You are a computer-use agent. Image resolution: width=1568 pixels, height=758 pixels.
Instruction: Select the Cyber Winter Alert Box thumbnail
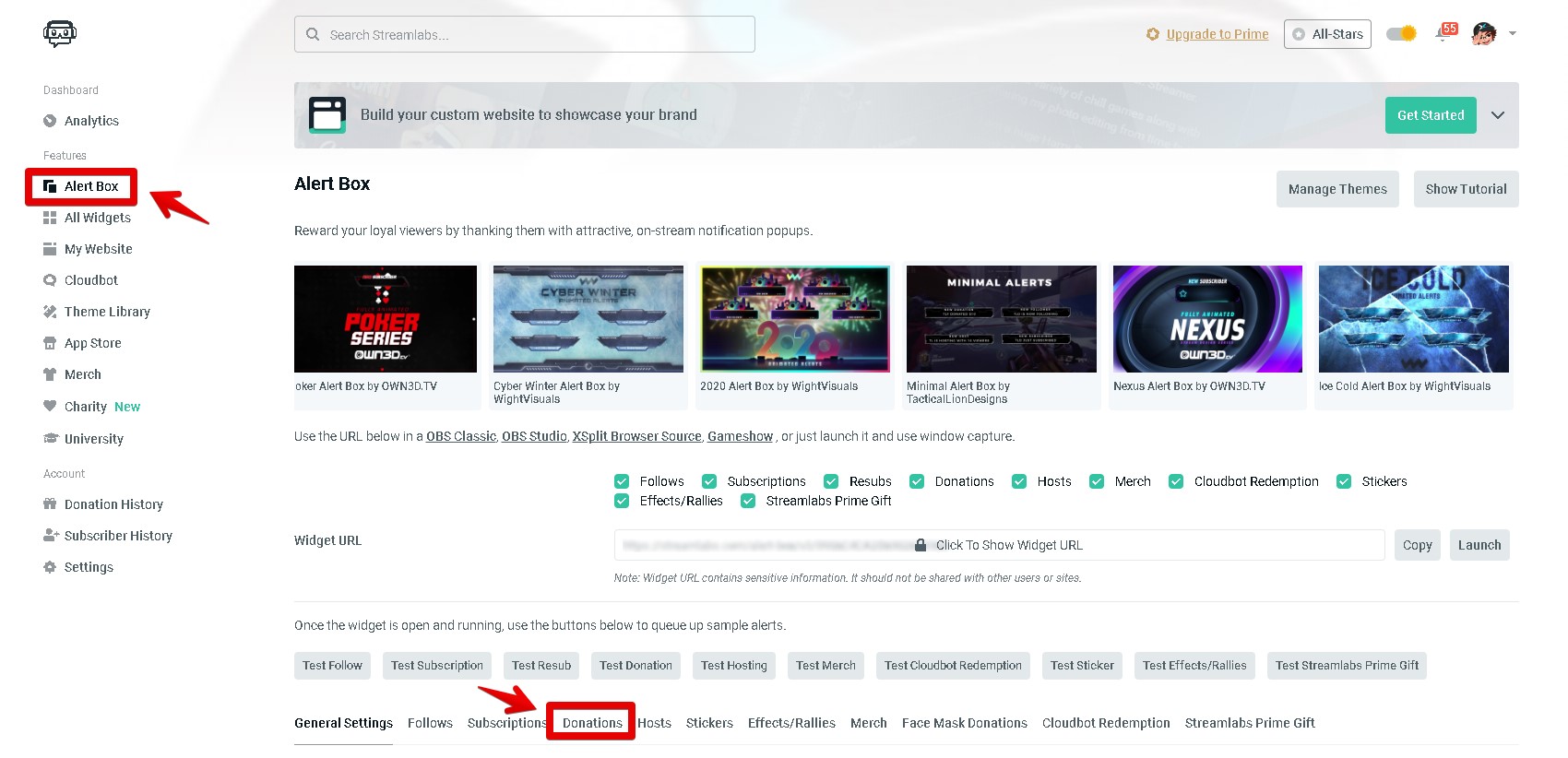click(588, 319)
